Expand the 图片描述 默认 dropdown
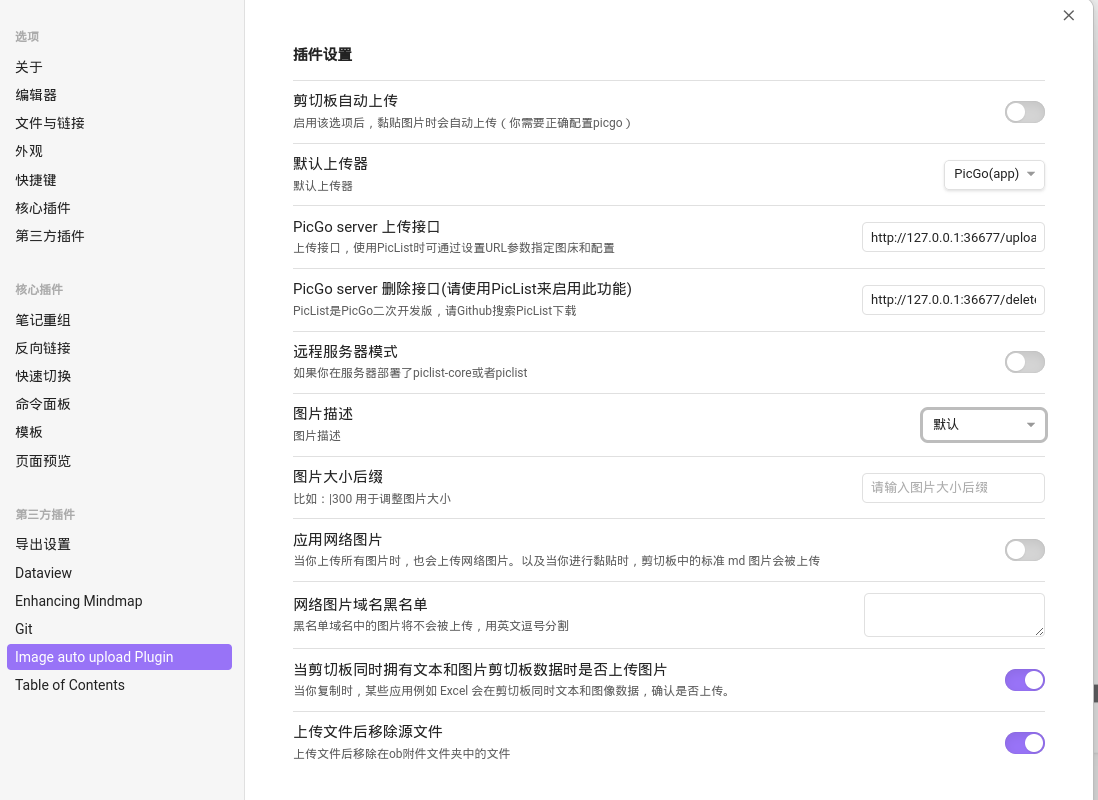The height and width of the screenshot is (800, 1098). [x=983, y=425]
